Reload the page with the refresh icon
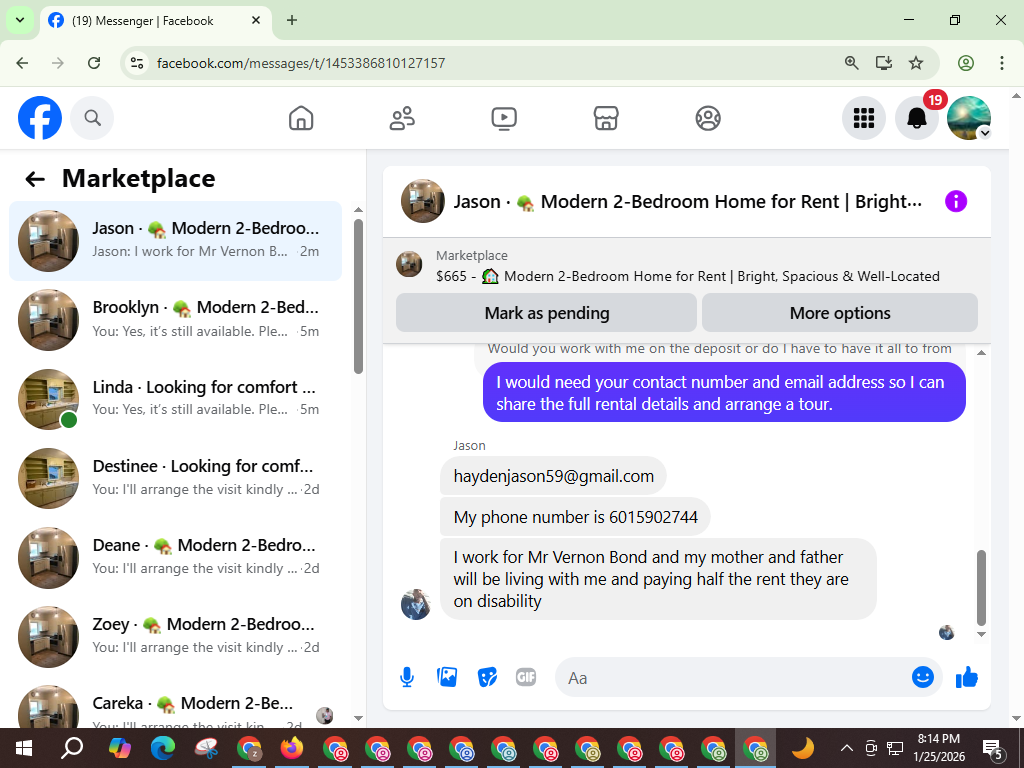Screen dimensions: 1024x768 pos(94,63)
